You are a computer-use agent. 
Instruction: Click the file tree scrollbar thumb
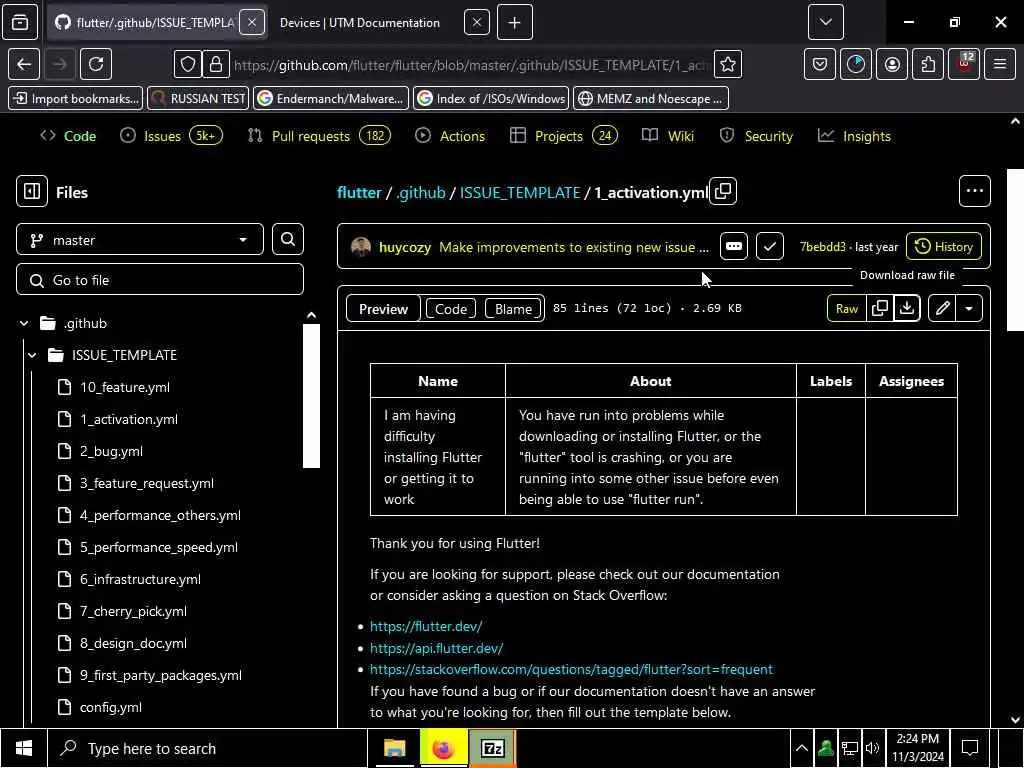[x=312, y=396]
